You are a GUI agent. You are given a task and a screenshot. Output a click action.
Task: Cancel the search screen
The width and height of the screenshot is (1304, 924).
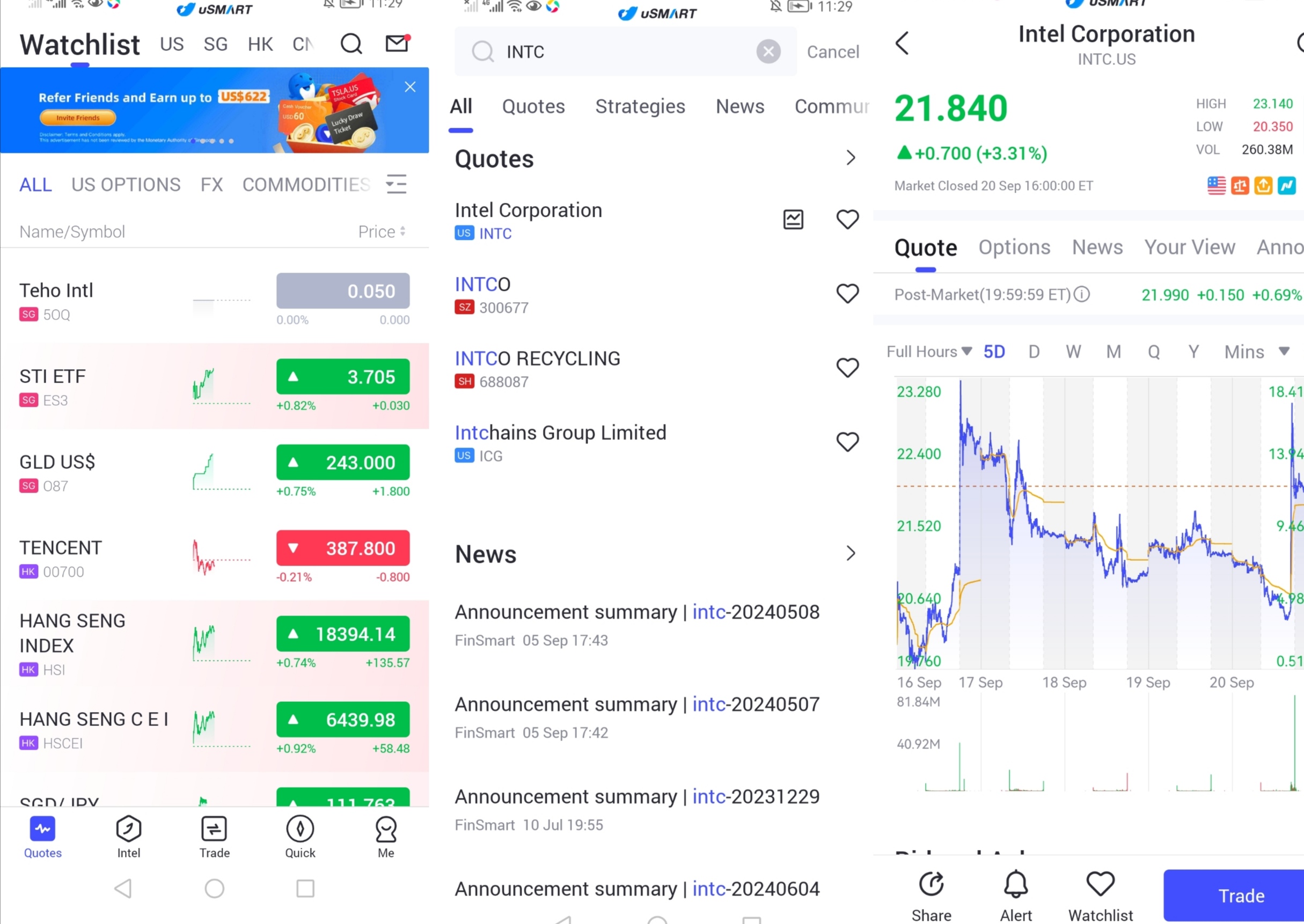[x=833, y=52]
